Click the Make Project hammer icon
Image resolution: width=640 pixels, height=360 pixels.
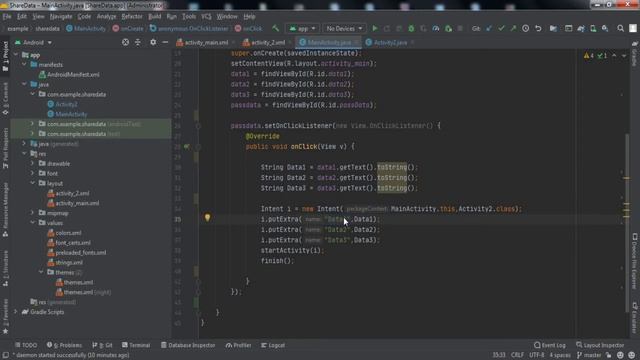point(276,29)
